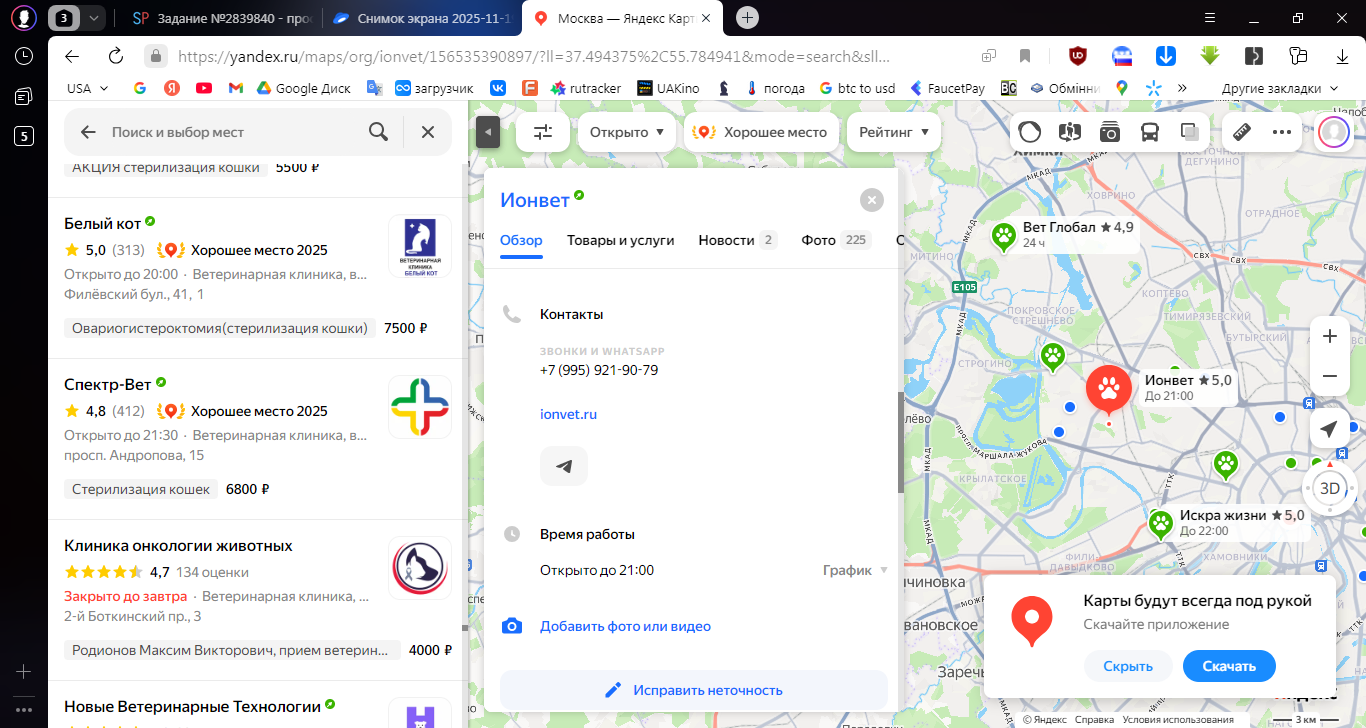Zoom in on the map with plus
1366x728 pixels.
pyautogui.click(x=1329, y=337)
